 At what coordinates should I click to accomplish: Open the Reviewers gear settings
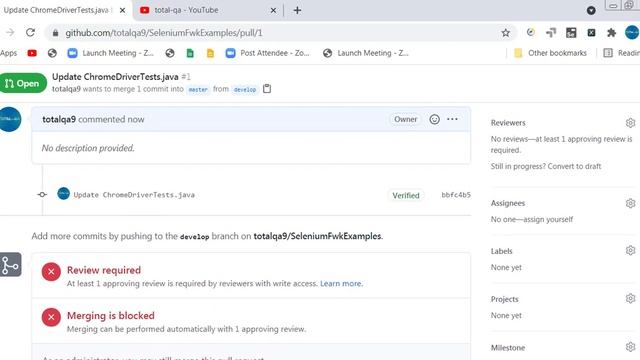click(630, 122)
